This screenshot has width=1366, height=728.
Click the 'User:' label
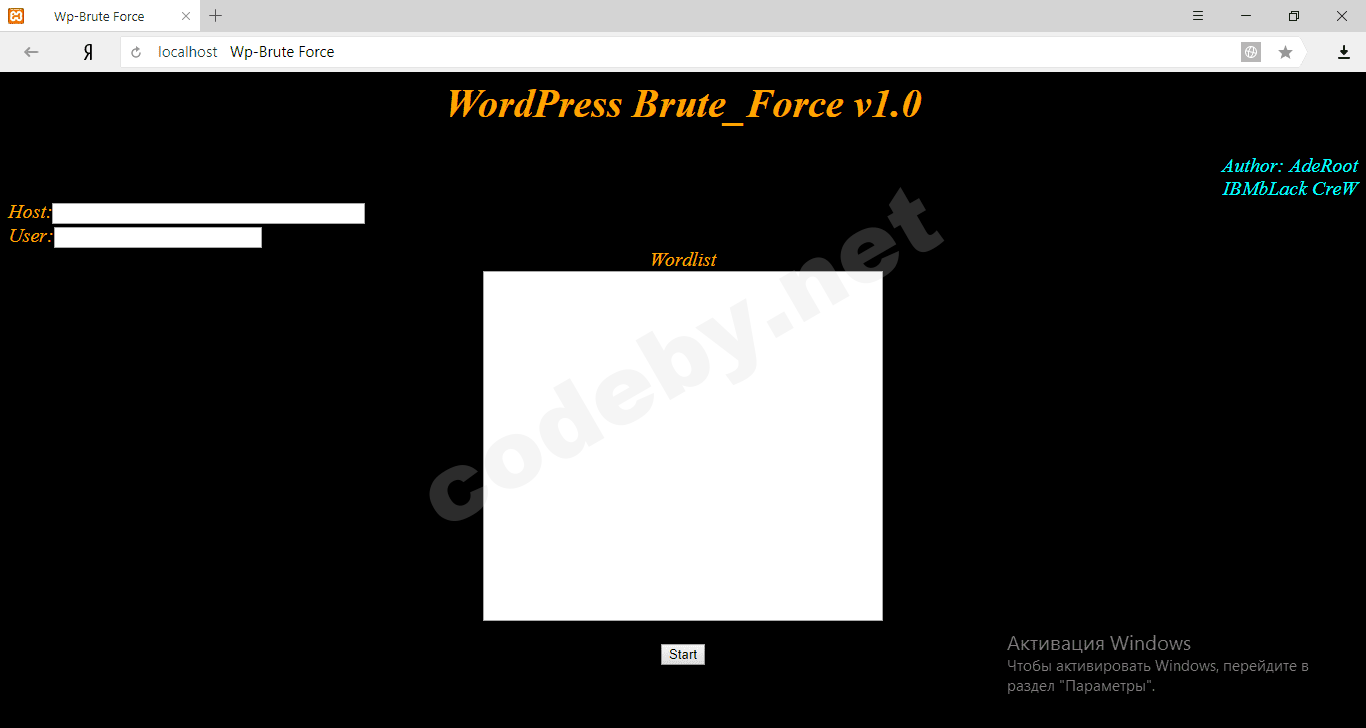coord(30,236)
